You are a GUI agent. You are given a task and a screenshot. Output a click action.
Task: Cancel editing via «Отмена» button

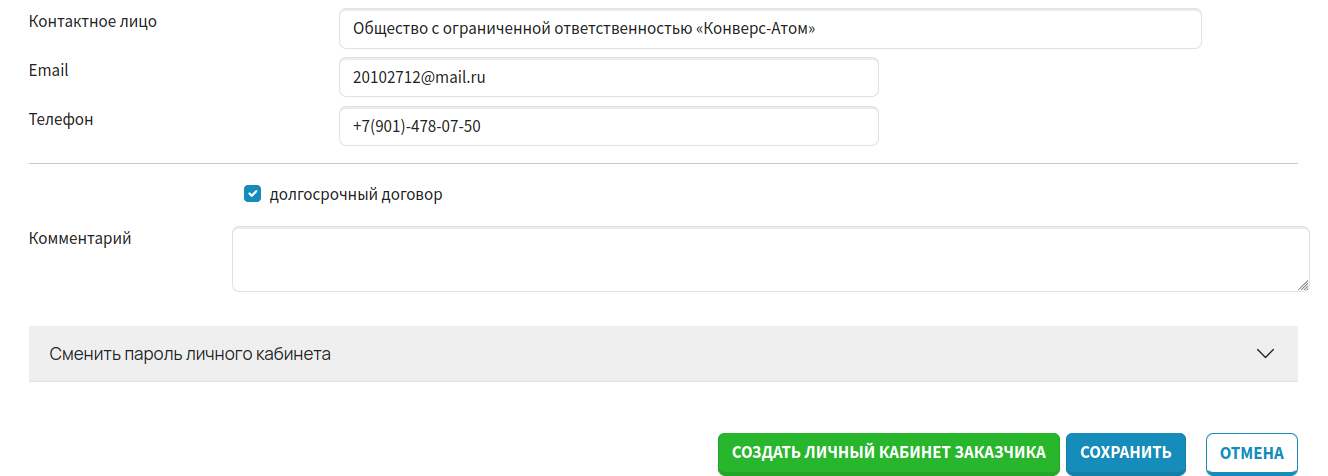point(1251,453)
